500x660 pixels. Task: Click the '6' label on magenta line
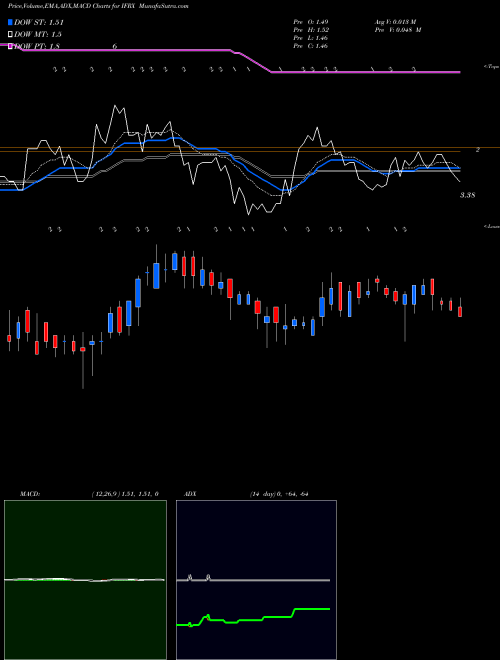pyautogui.click(x=114, y=46)
